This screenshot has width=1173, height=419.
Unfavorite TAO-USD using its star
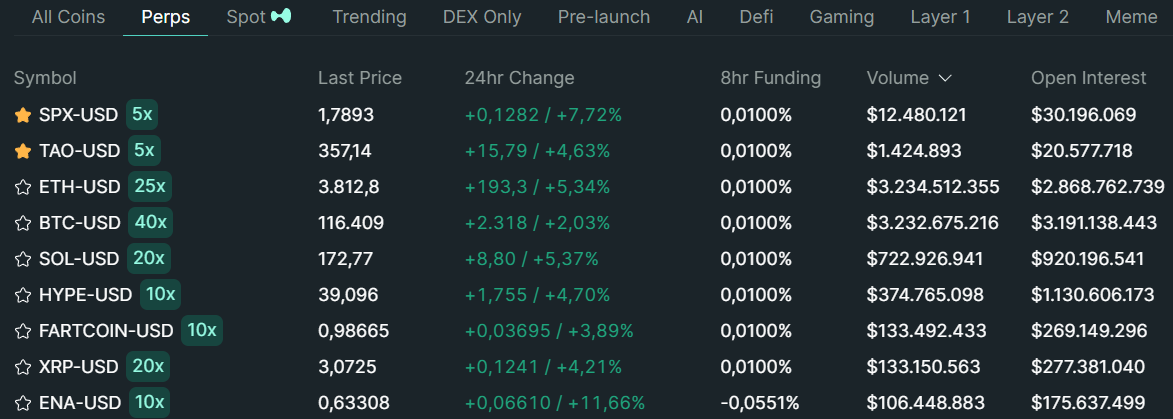(x=23, y=151)
